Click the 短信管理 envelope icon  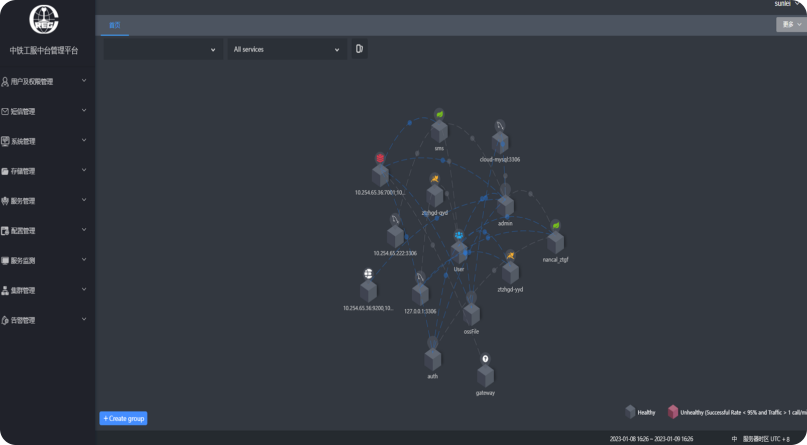5,112
